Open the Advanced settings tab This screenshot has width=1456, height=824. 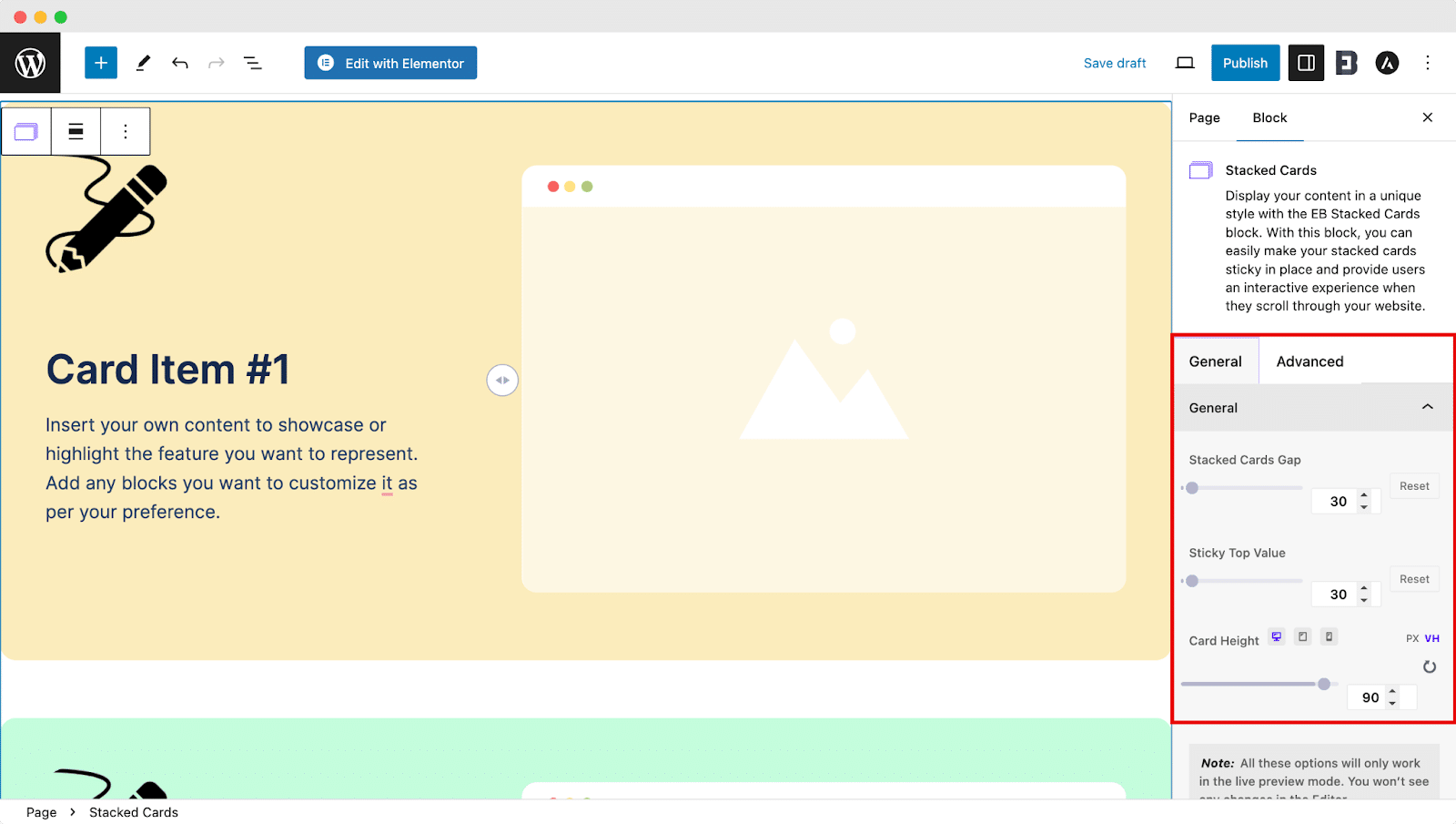[1309, 361]
